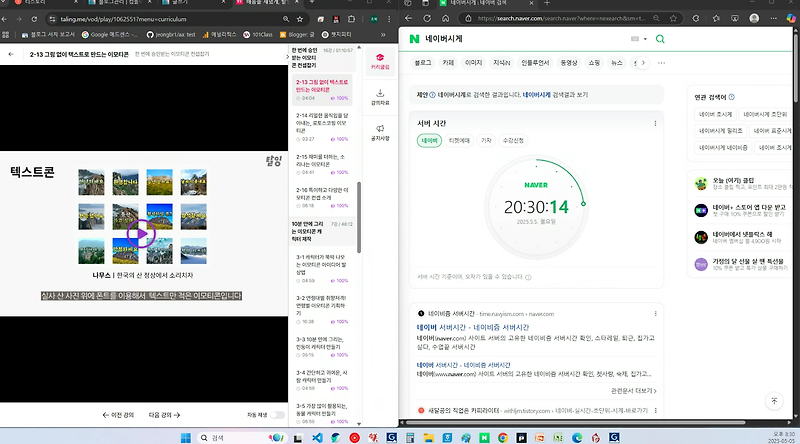Choose 수강신청 server time option
Image resolution: width=800 pixels, height=444 pixels.
point(513,140)
